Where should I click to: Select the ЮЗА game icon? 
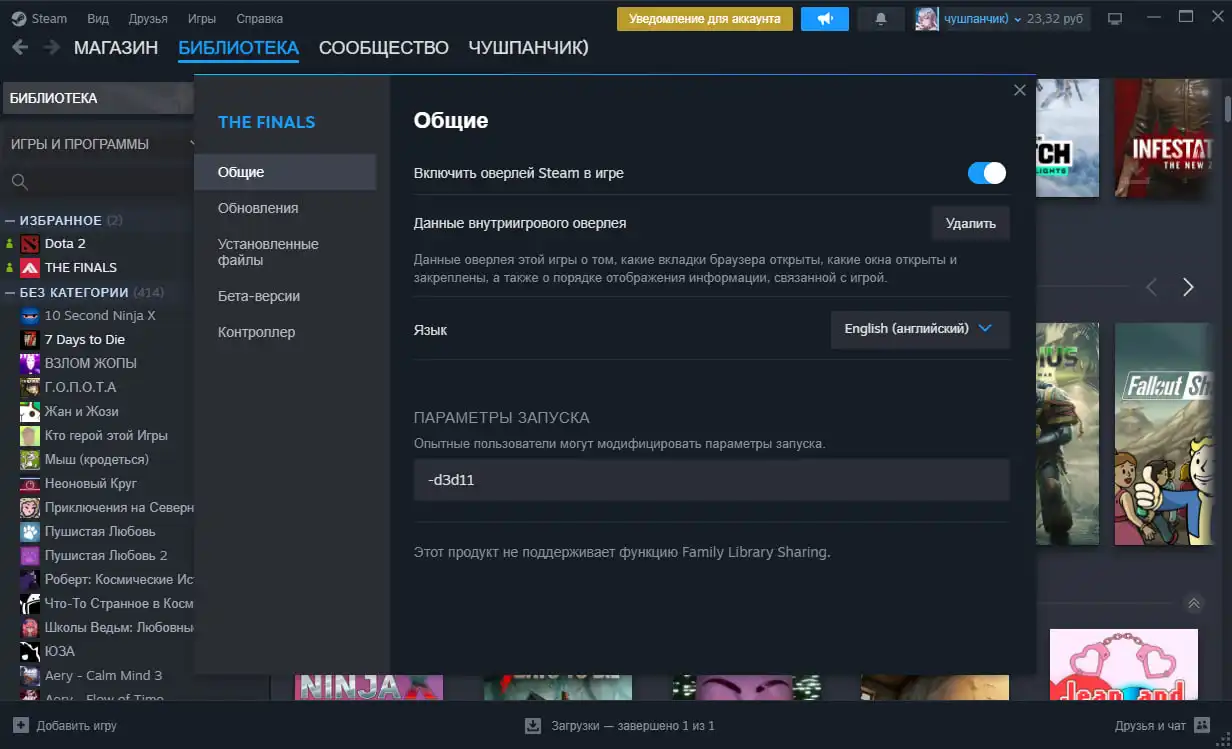point(30,651)
